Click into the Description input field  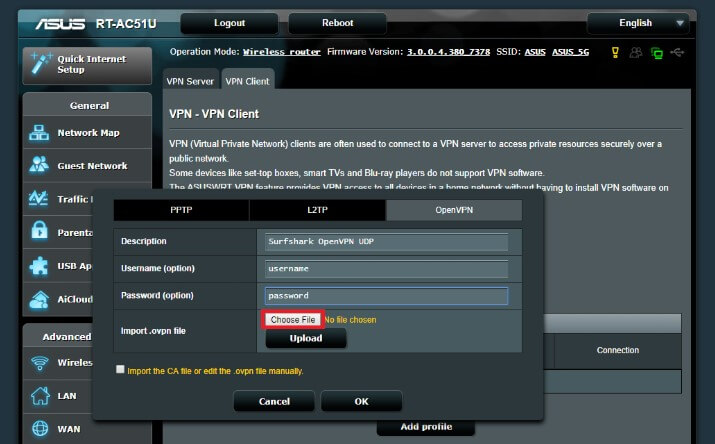coord(386,241)
